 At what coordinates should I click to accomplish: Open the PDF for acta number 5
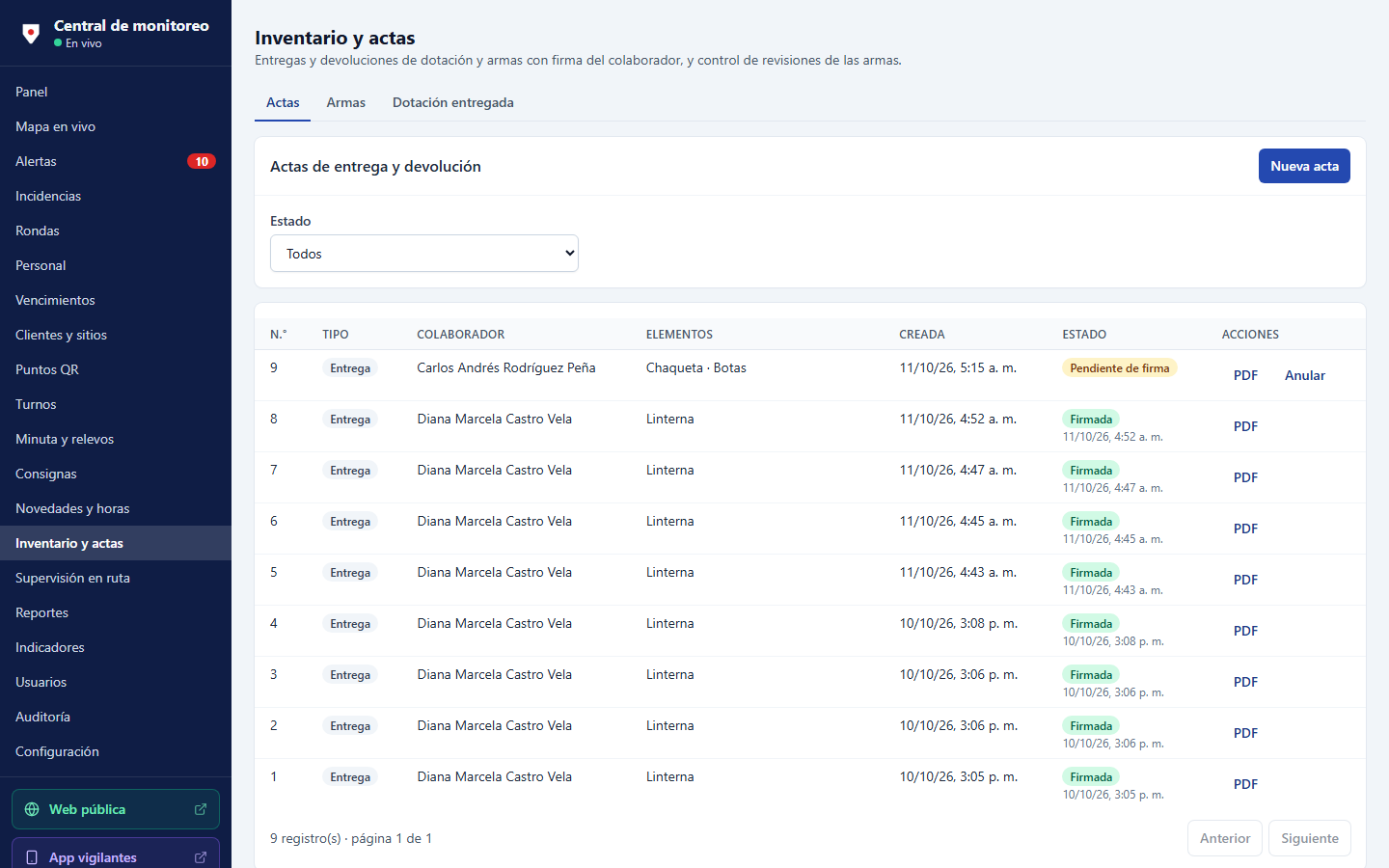(1245, 580)
